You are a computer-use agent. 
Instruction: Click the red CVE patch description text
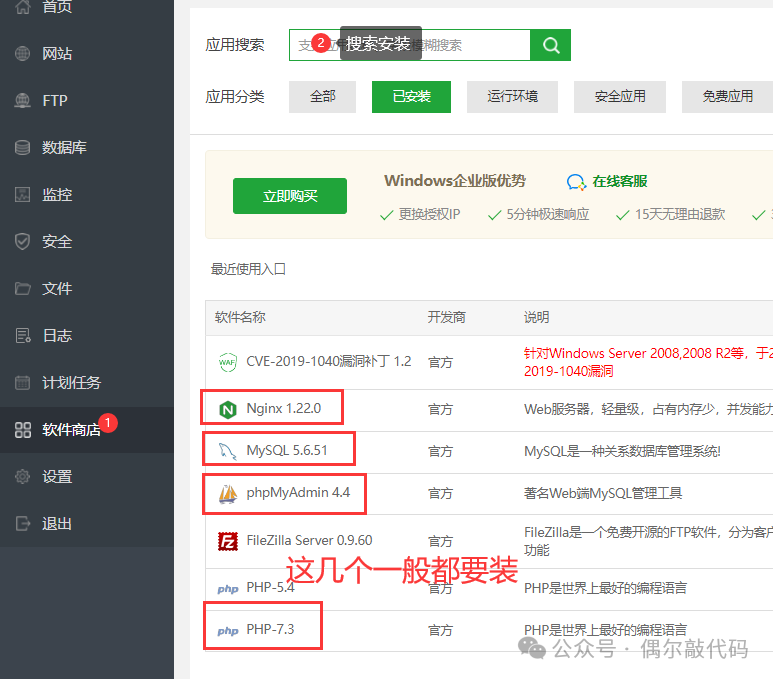[x=648, y=362]
